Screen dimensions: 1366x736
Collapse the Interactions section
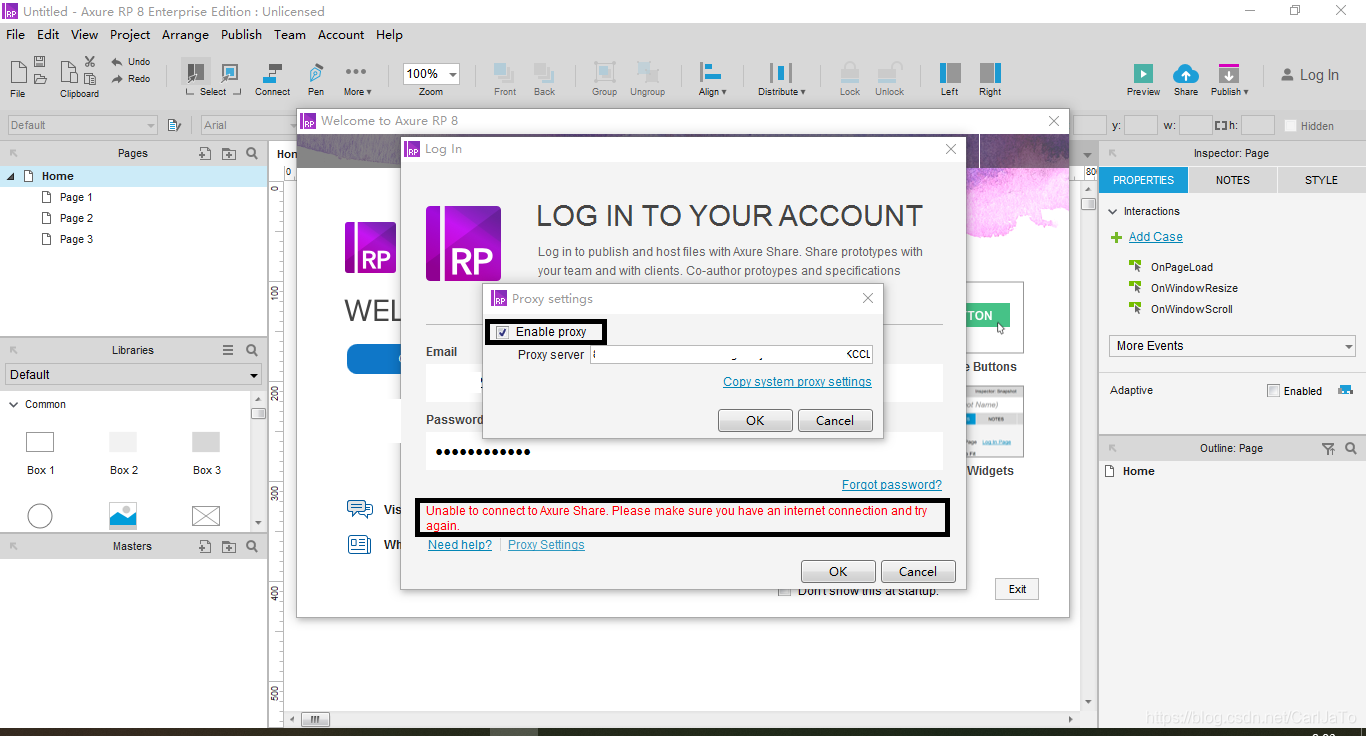tap(1113, 211)
